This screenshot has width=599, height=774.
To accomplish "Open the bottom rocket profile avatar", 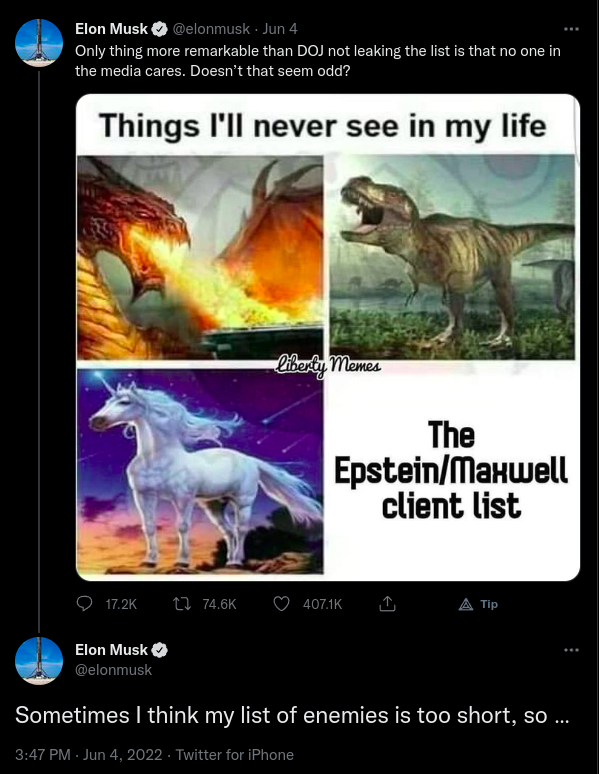I will 39,660.
